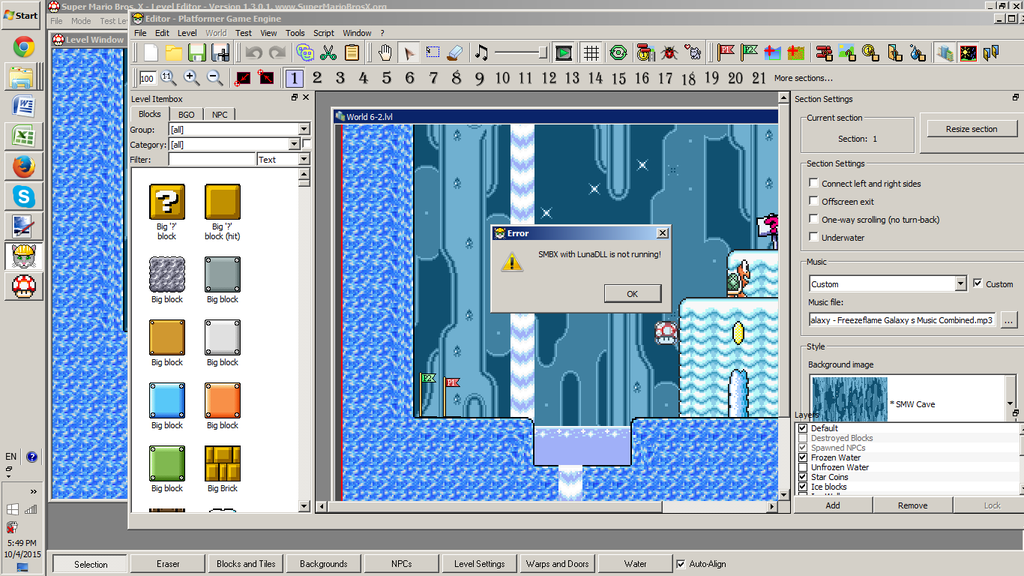Viewport: 1024px width, 576px height.
Task: Open a file using the yellow folder icon
Action: point(174,53)
